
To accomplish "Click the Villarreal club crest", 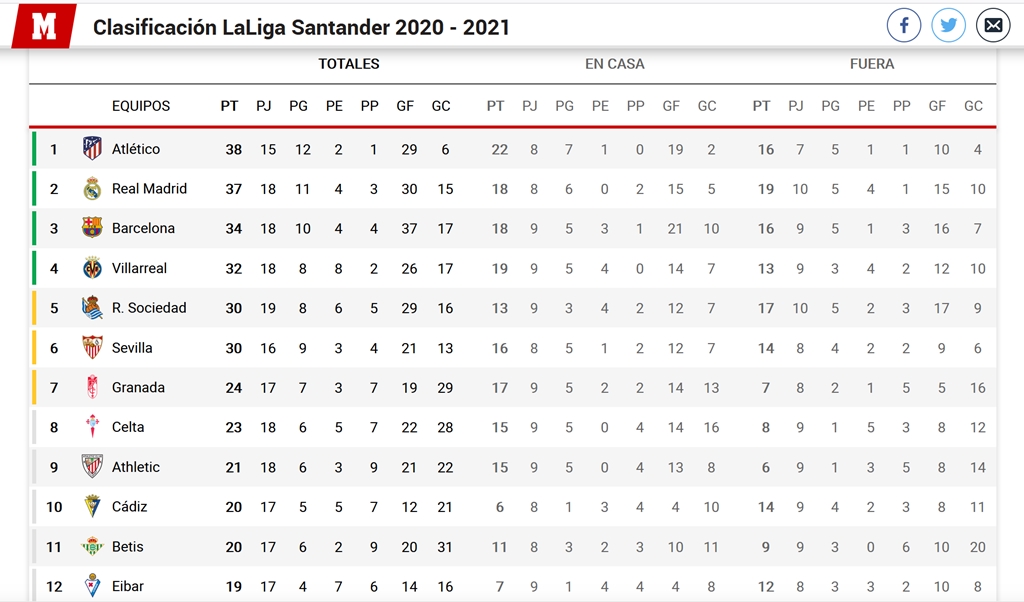I will 92,268.
